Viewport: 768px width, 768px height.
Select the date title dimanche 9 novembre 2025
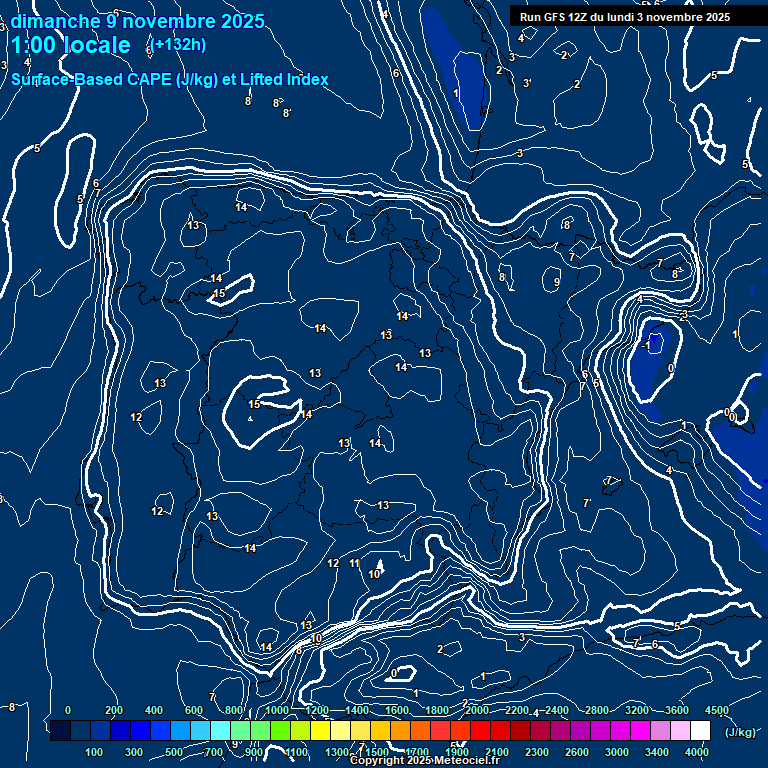[x=137, y=21]
